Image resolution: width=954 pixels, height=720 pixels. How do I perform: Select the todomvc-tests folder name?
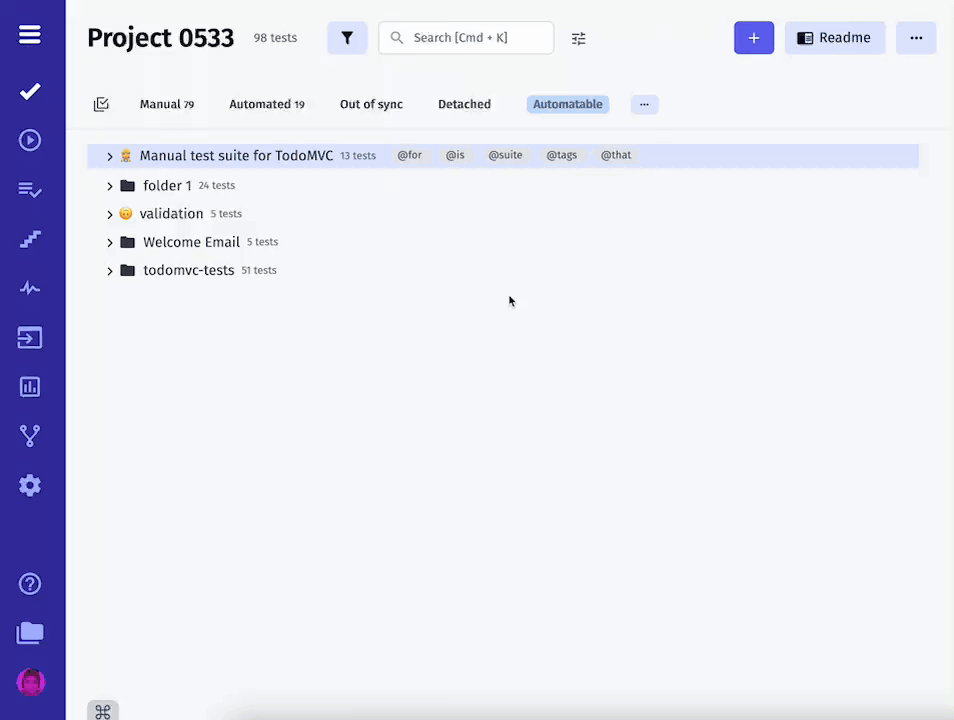[189, 270]
